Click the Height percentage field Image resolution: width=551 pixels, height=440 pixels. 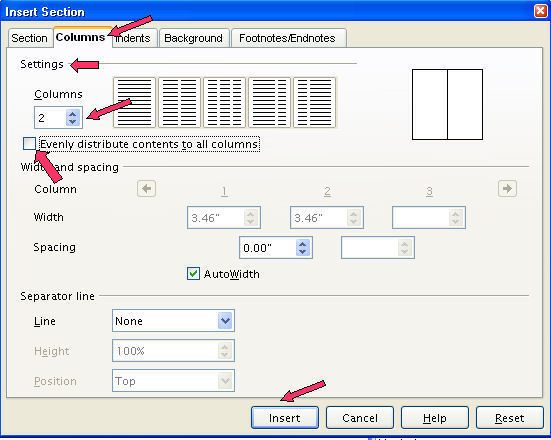coord(173,351)
